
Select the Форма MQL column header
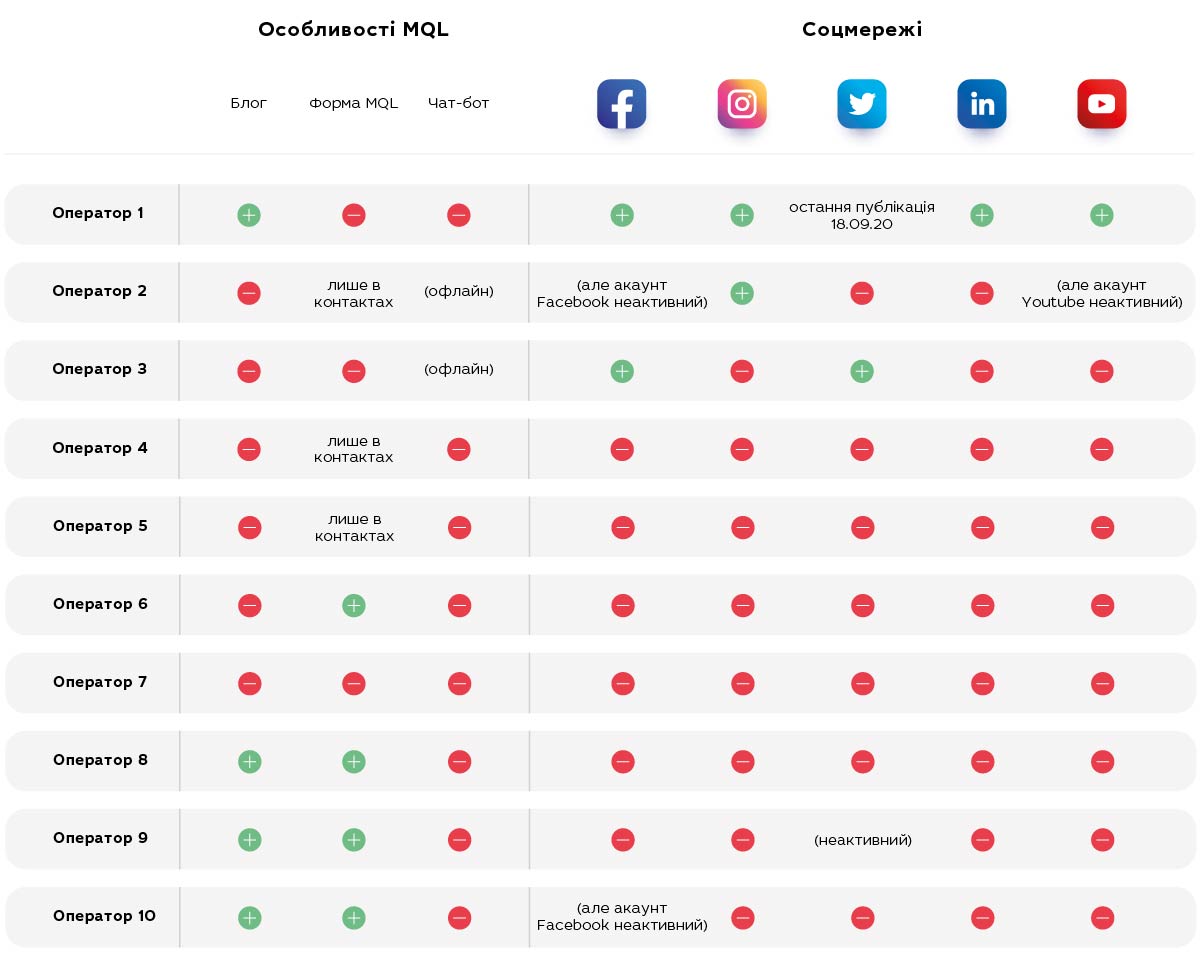click(354, 103)
